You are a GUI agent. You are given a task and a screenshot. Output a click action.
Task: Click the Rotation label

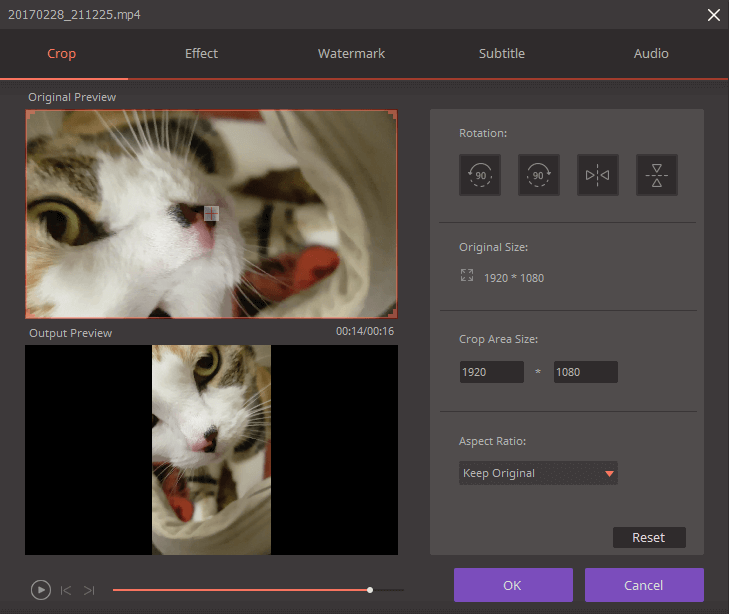click(483, 133)
